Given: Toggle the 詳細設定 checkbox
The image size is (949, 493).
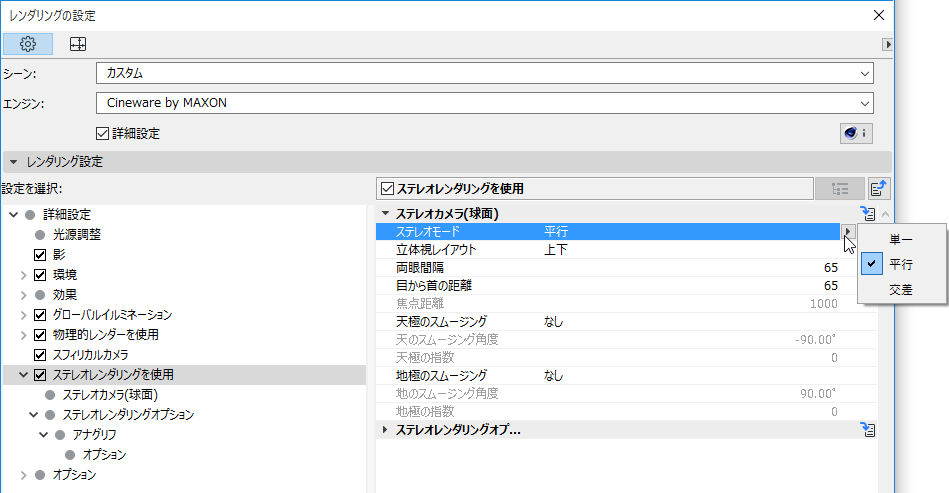Looking at the screenshot, I should [x=103, y=133].
